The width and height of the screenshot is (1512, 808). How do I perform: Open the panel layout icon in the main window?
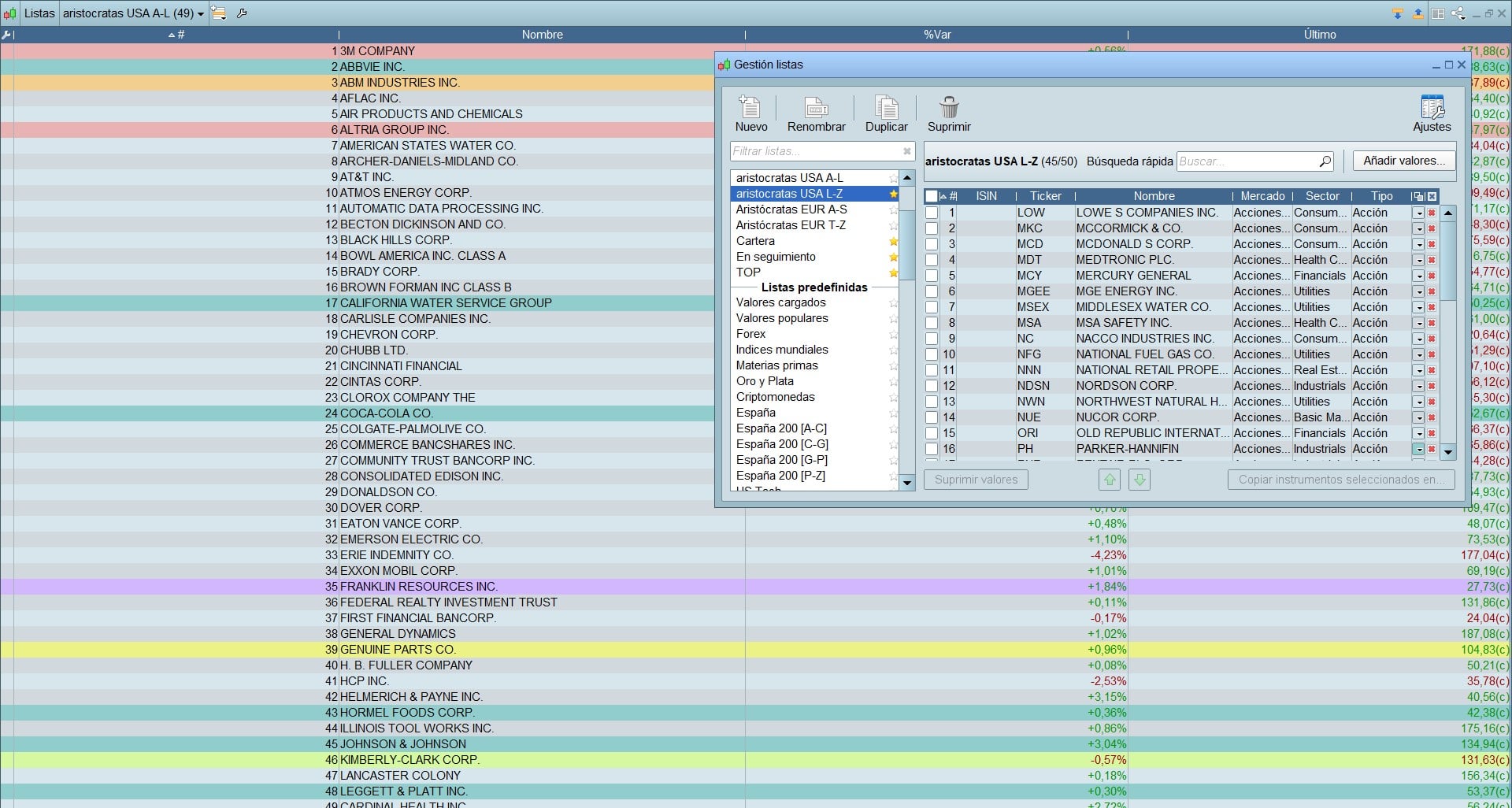pos(1438,13)
